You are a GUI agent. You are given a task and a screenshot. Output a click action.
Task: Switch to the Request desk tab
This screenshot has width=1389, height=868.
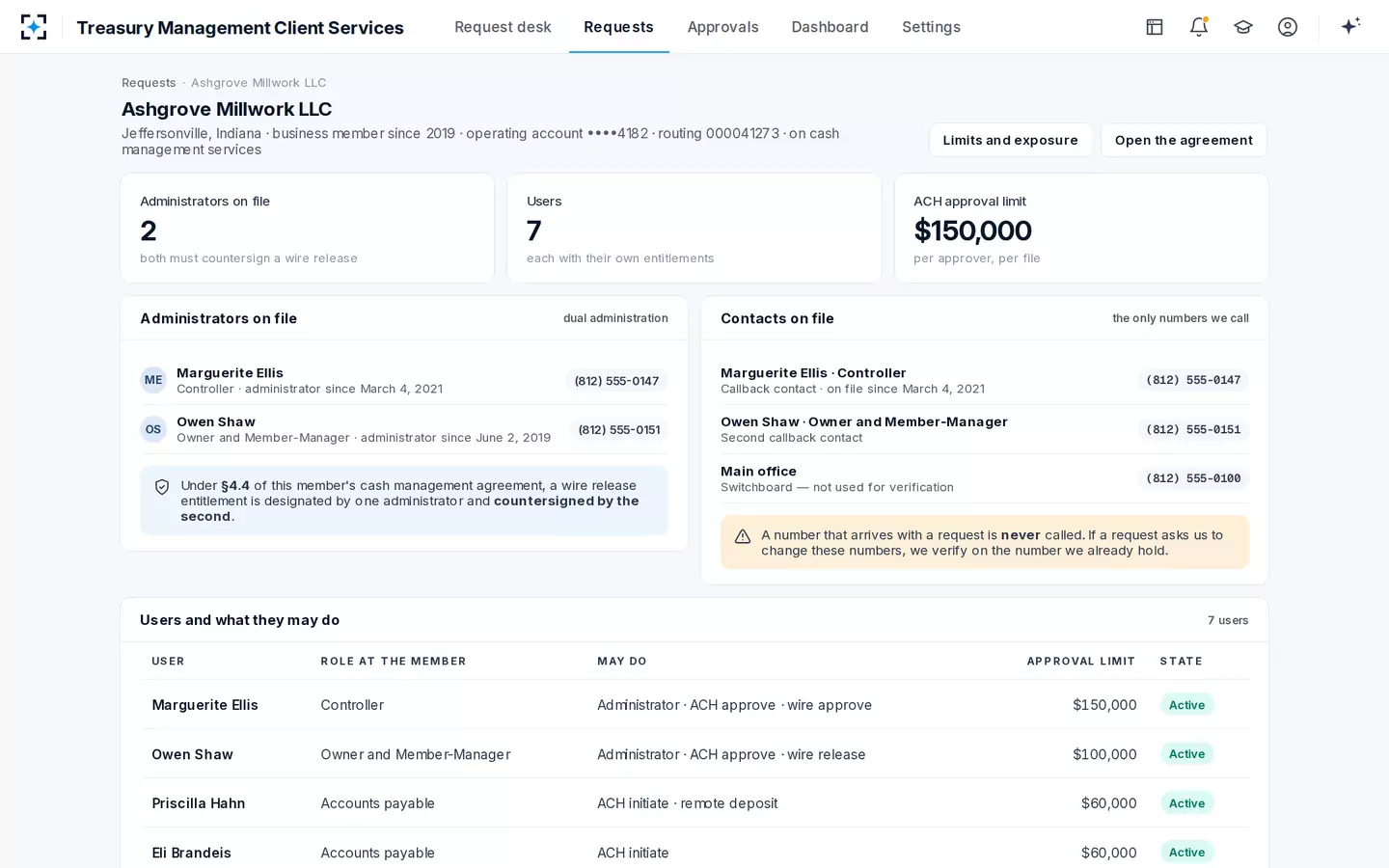[503, 27]
